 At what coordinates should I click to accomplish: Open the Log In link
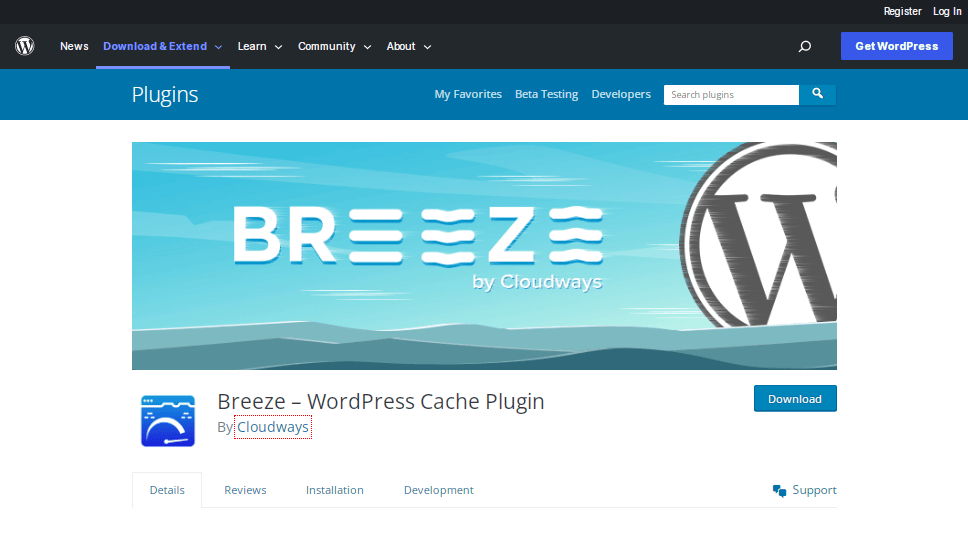click(x=947, y=11)
